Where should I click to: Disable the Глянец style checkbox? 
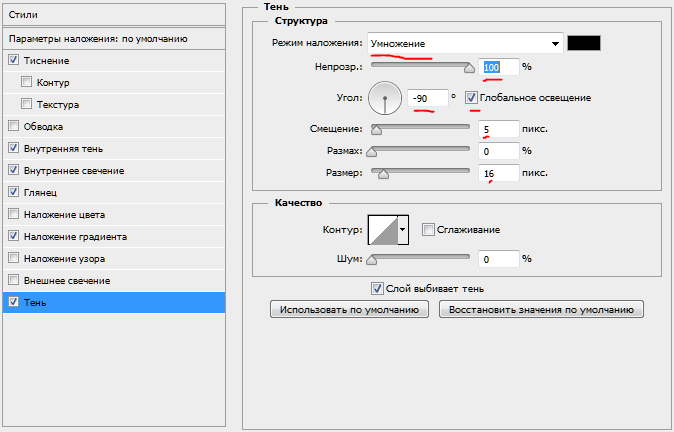(13, 192)
